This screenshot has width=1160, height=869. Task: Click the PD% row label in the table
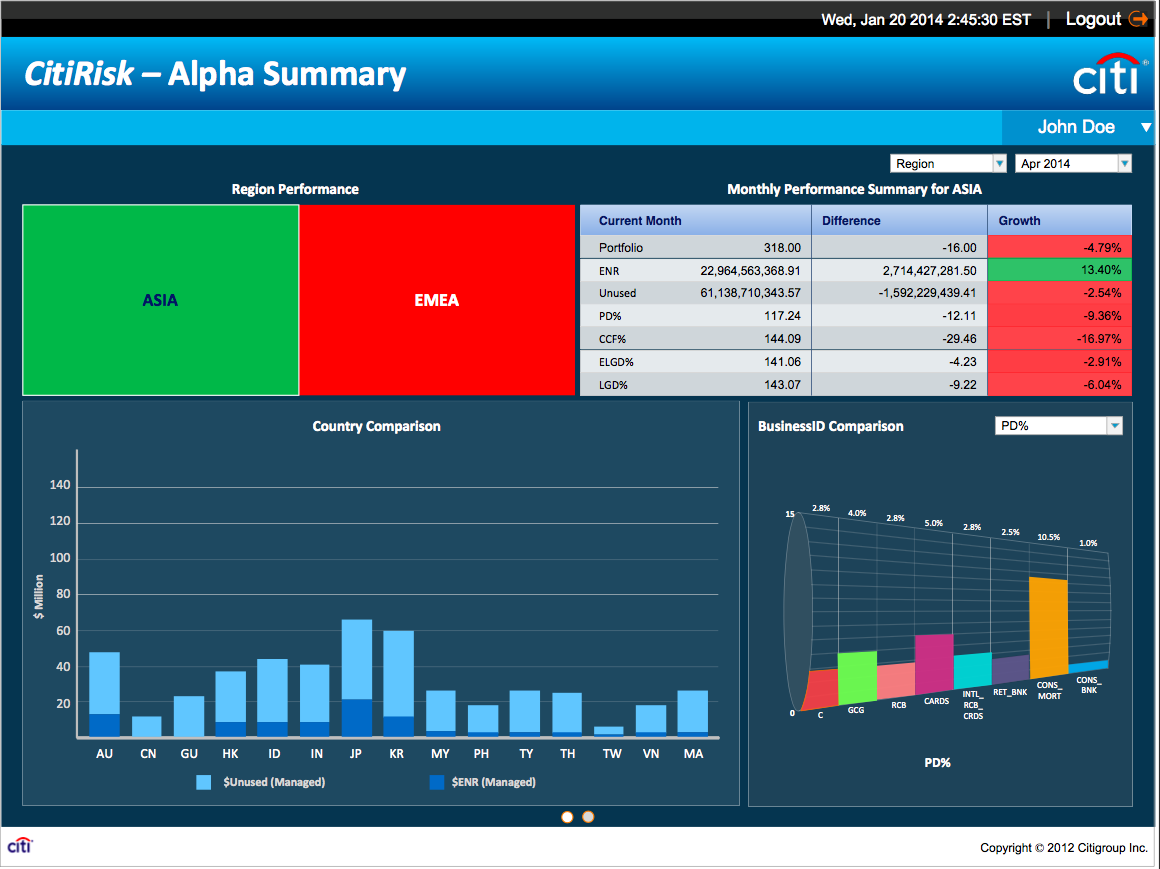coord(610,316)
